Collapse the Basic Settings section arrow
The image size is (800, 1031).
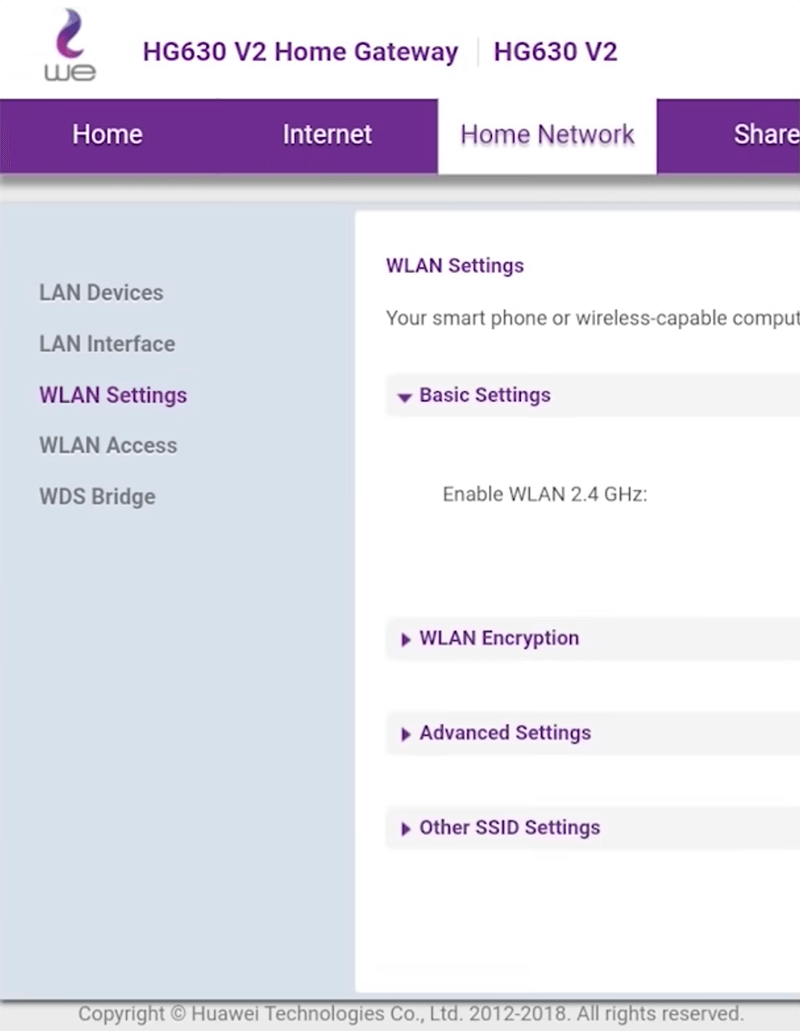(404, 397)
